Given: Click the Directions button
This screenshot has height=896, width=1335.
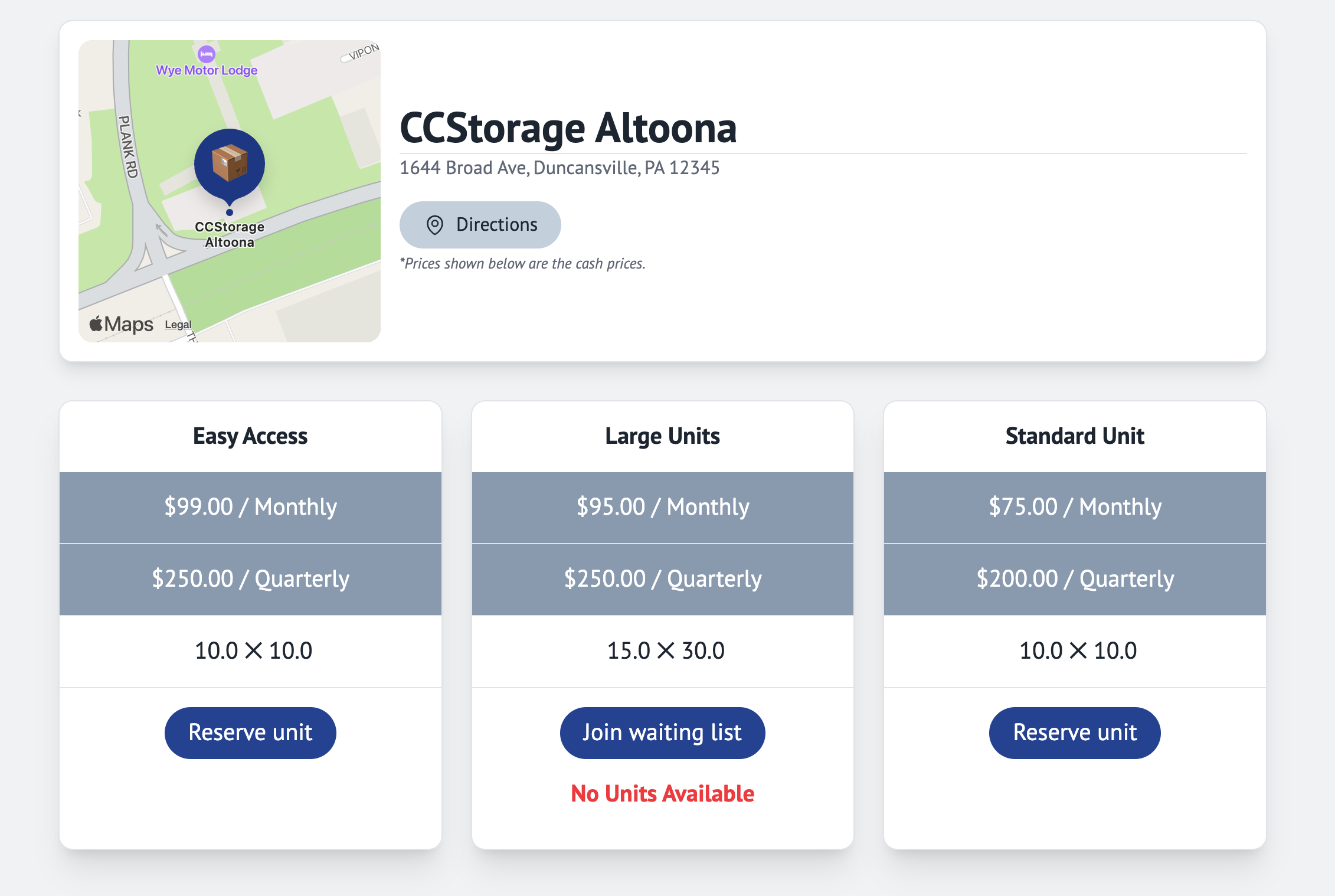Looking at the screenshot, I should coord(480,224).
